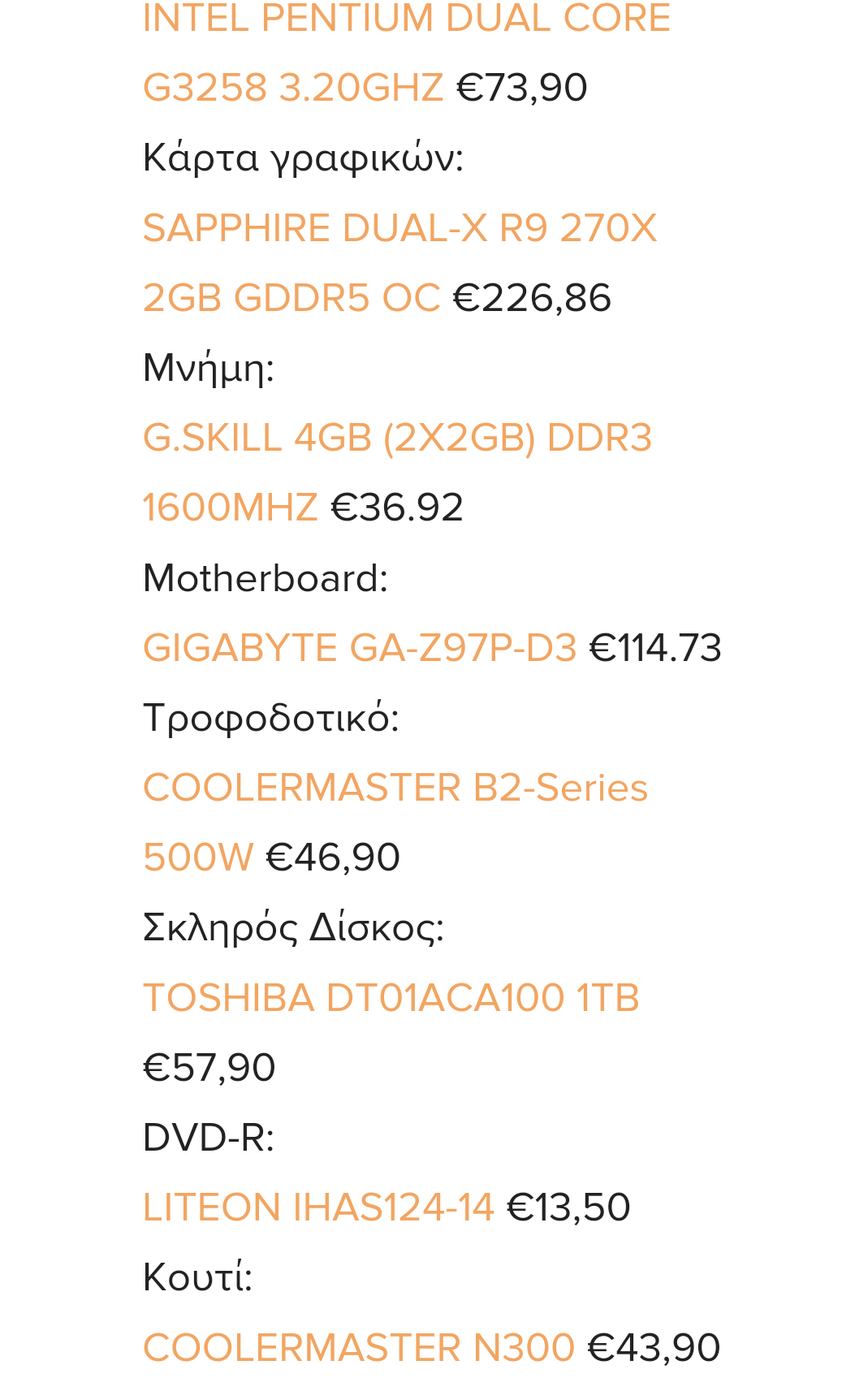Click the Τροφοδοτικό label
Viewport: 868px width, 1378px height.
(x=270, y=718)
